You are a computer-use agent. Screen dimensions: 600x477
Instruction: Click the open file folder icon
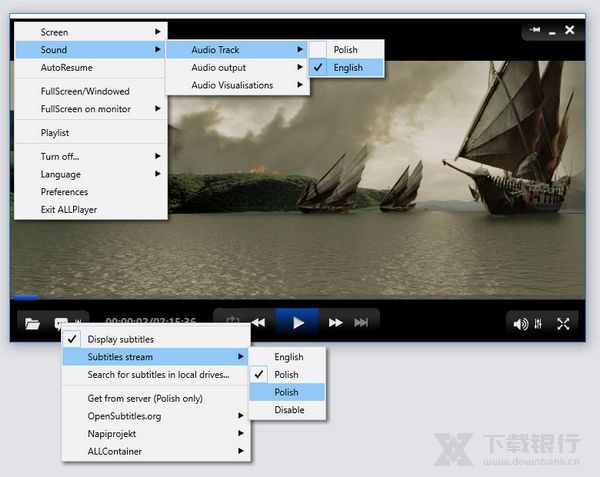pos(32,323)
